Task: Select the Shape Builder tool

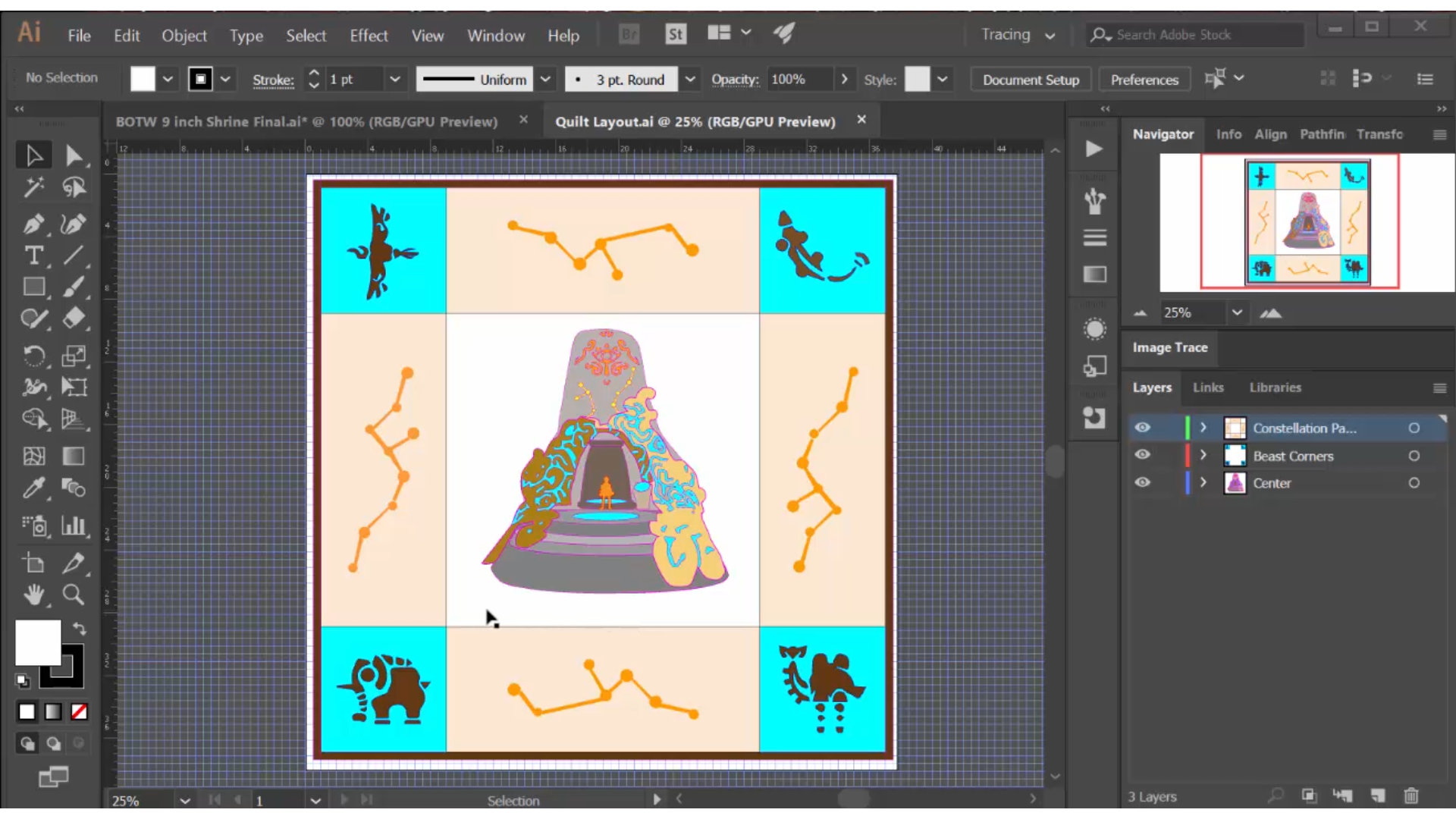Action: coord(34,419)
